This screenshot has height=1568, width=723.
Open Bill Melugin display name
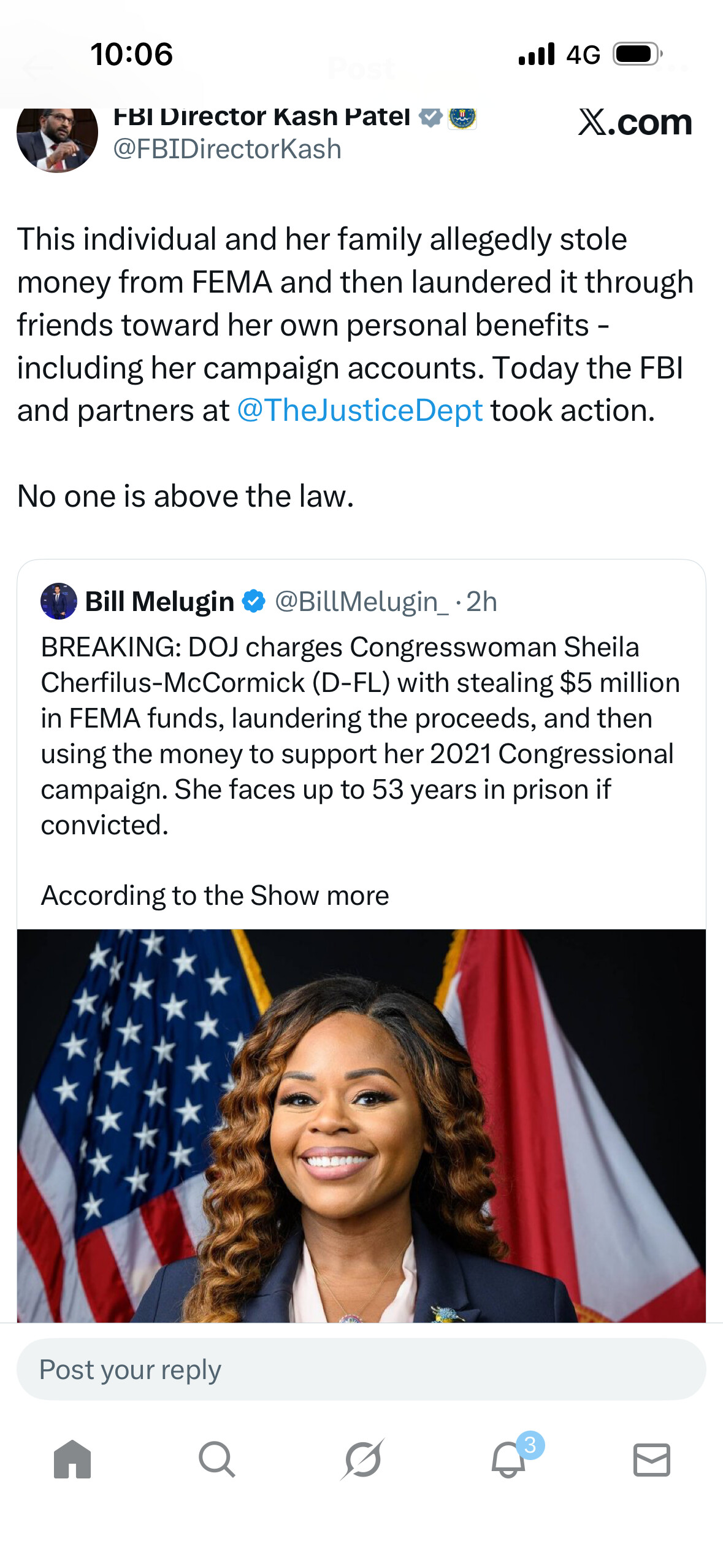pyautogui.click(x=159, y=602)
